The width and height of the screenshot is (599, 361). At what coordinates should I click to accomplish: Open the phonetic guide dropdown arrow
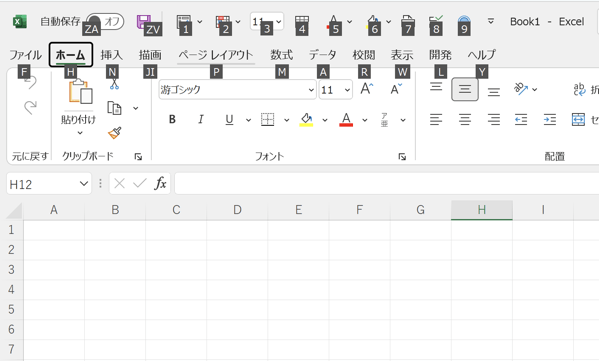pyautogui.click(x=403, y=120)
